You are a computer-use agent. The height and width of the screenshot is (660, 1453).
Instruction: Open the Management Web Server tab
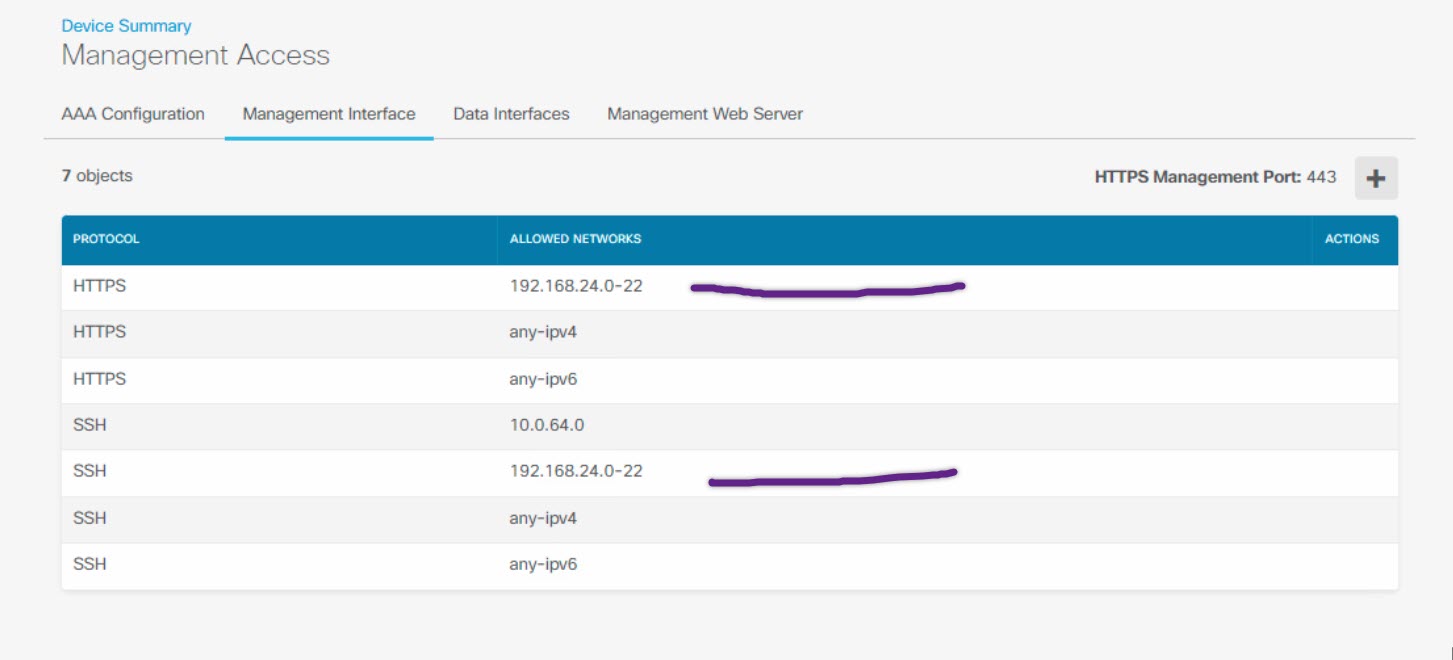point(705,114)
